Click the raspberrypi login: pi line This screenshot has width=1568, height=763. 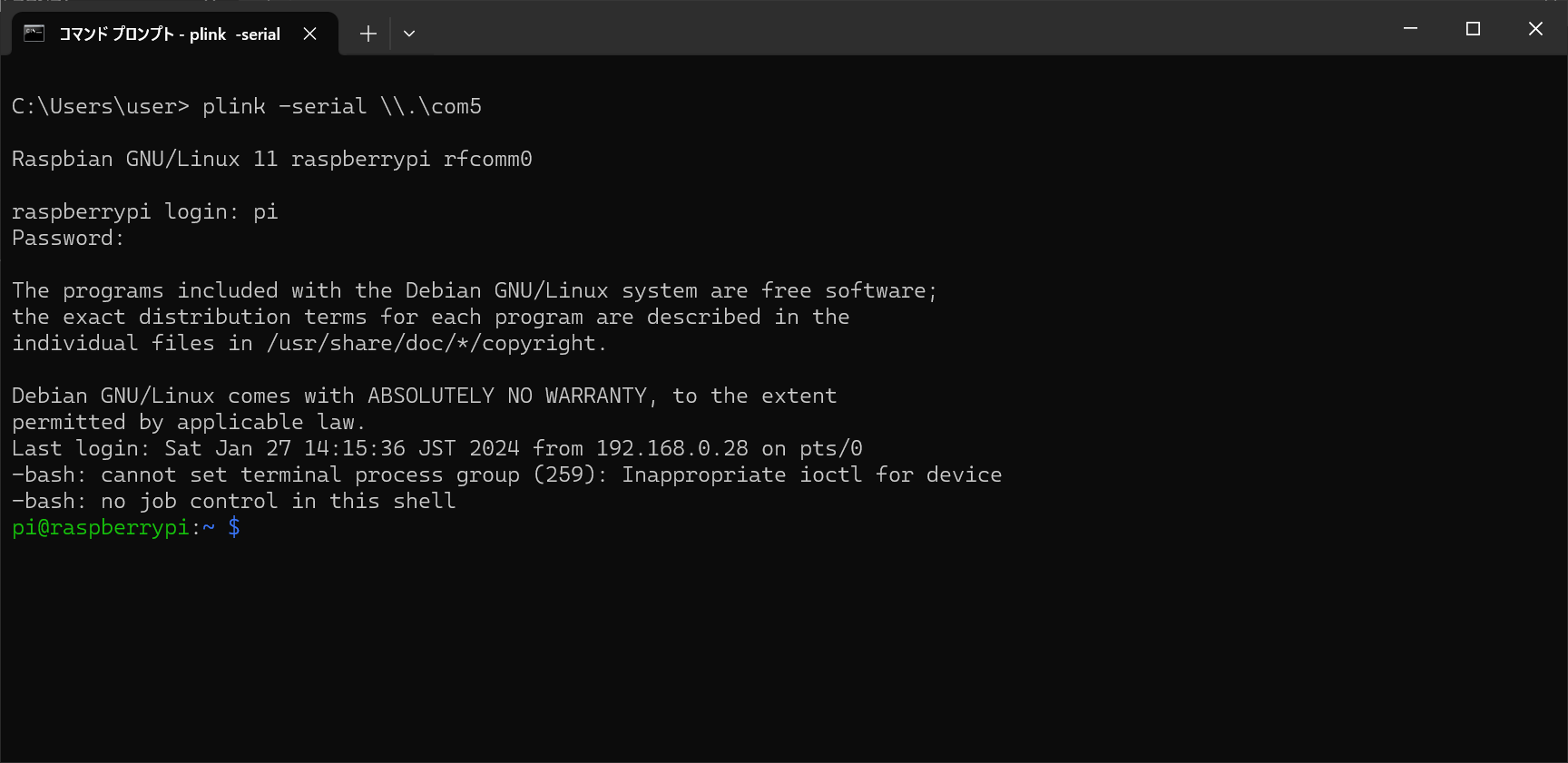[x=144, y=211]
